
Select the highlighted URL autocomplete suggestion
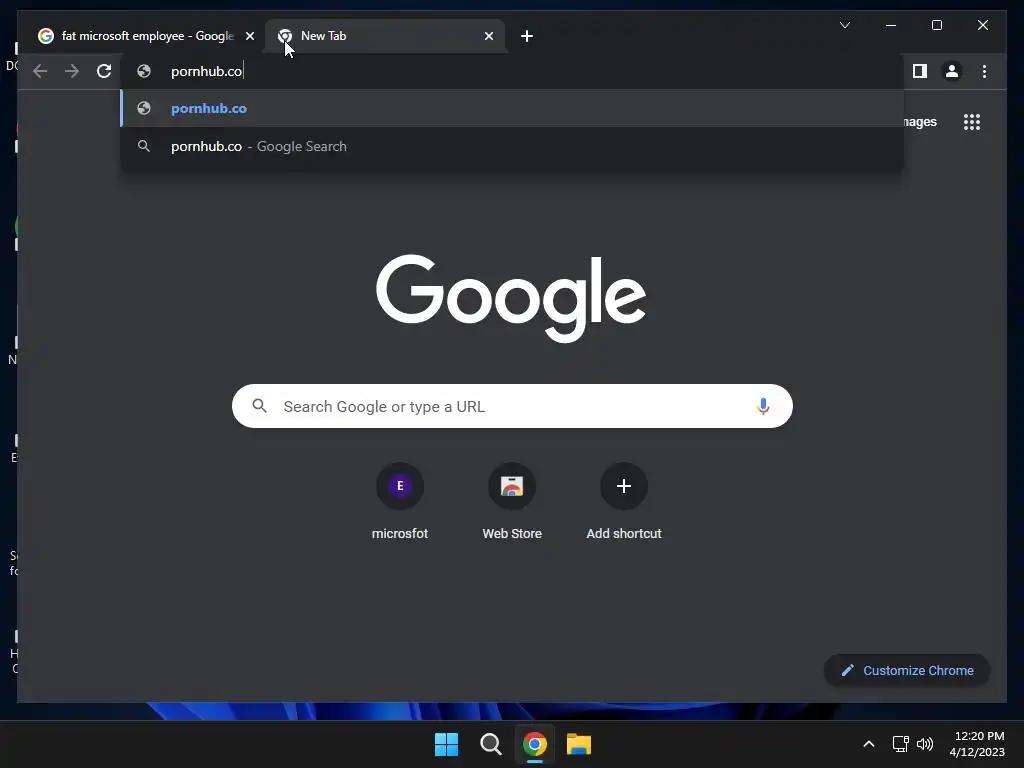tap(512, 108)
